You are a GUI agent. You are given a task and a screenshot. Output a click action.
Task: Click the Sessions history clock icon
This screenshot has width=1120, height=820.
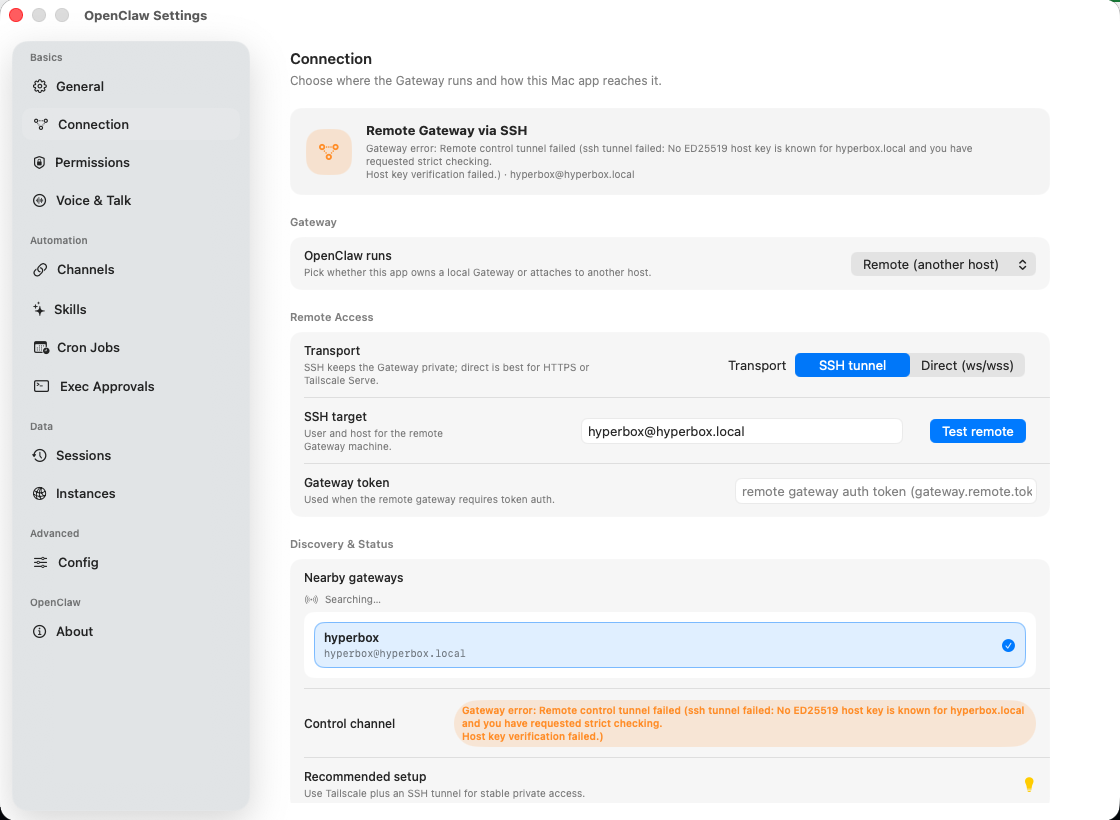click(40, 456)
